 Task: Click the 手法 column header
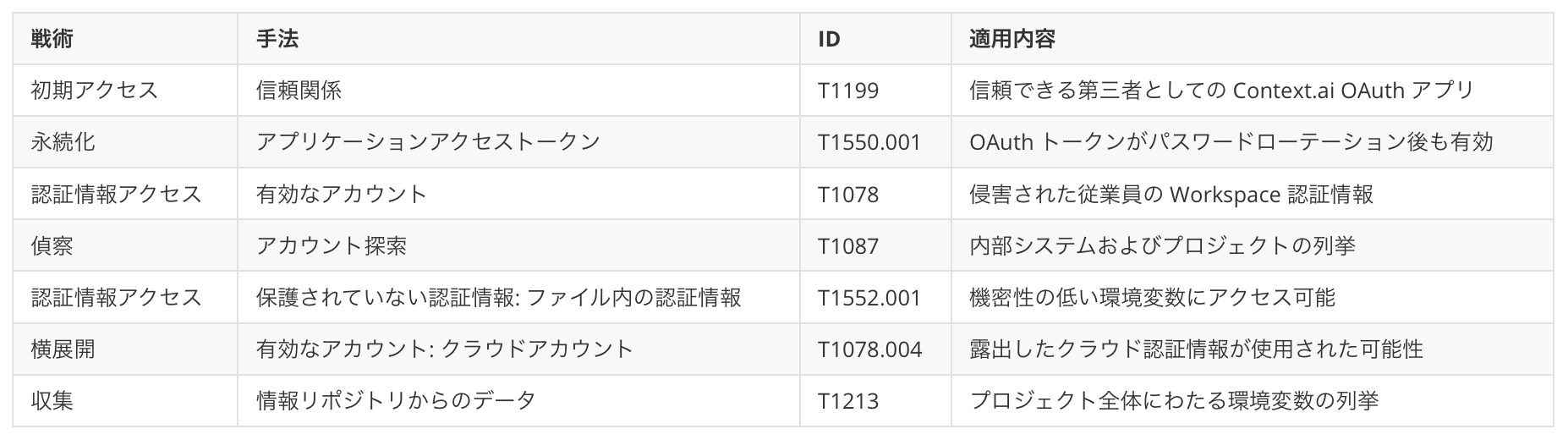click(277, 39)
